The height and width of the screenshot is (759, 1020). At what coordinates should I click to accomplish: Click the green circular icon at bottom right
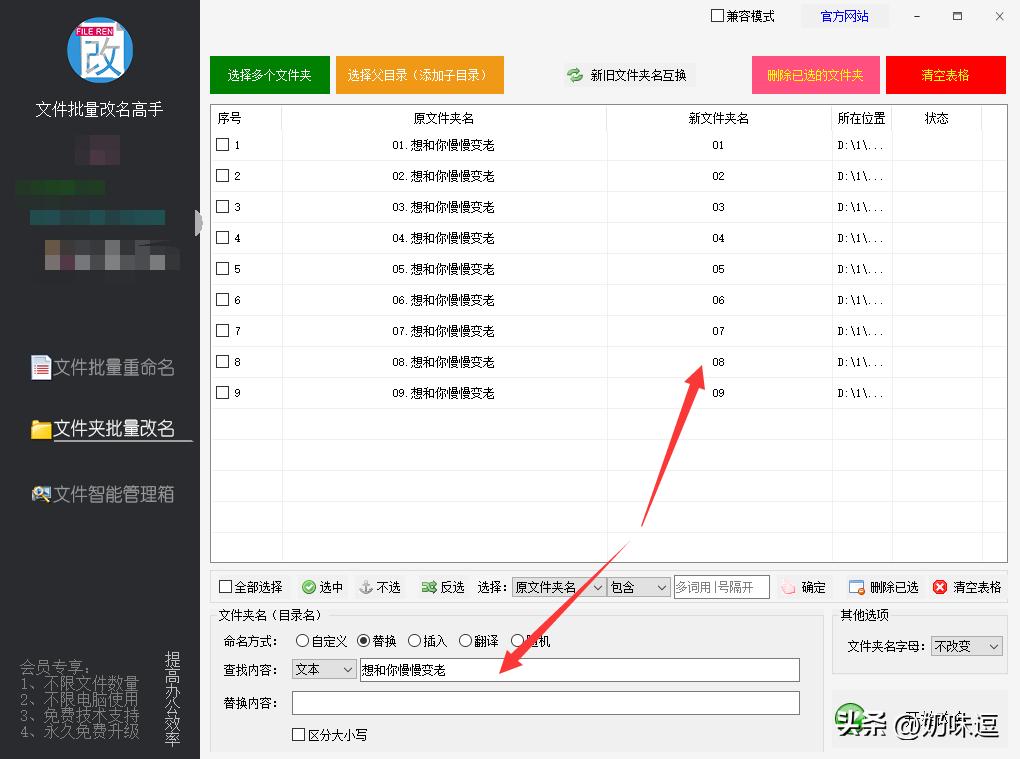pyautogui.click(x=849, y=715)
